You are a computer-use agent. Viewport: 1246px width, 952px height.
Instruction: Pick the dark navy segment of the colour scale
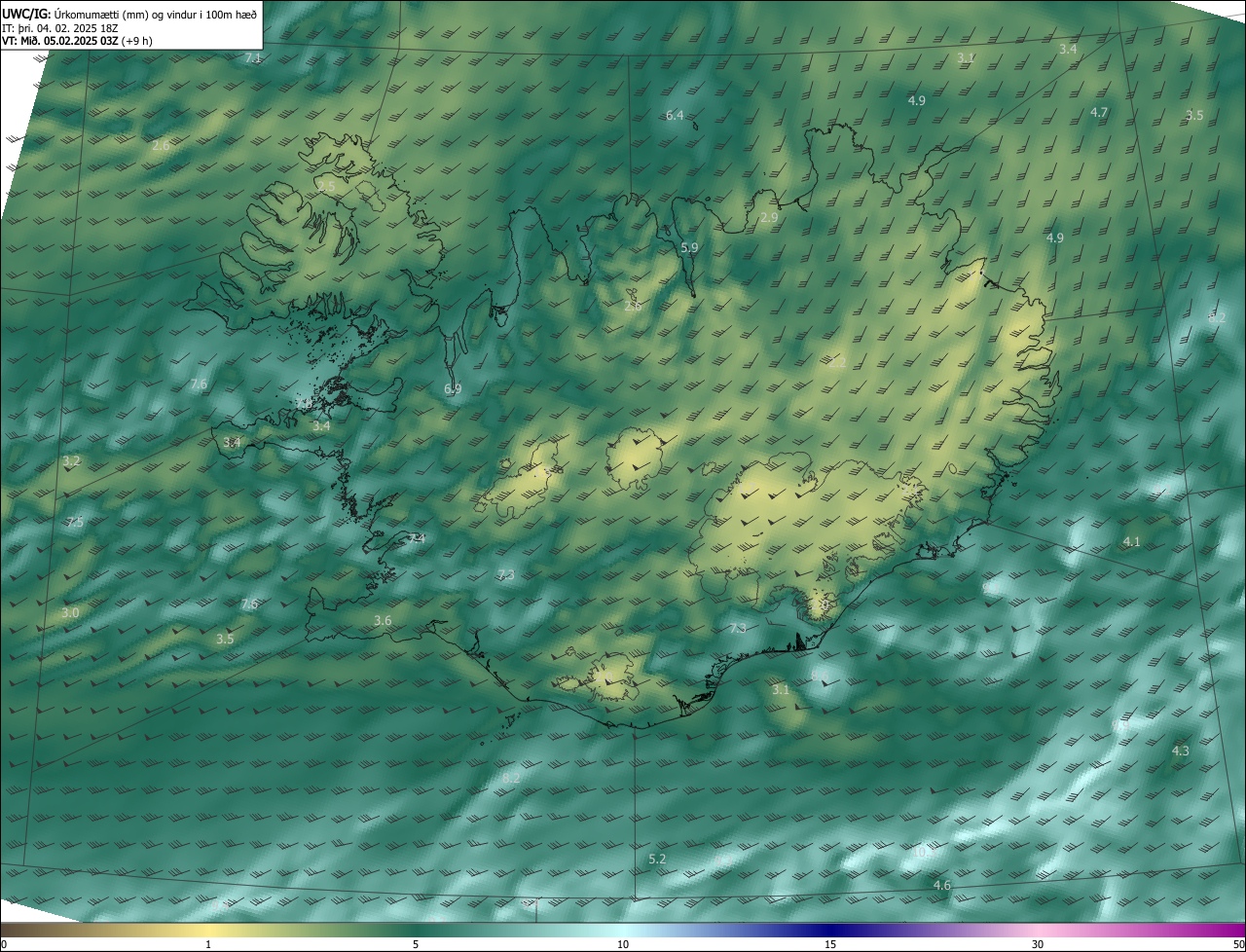pyautogui.click(x=830, y=930)
